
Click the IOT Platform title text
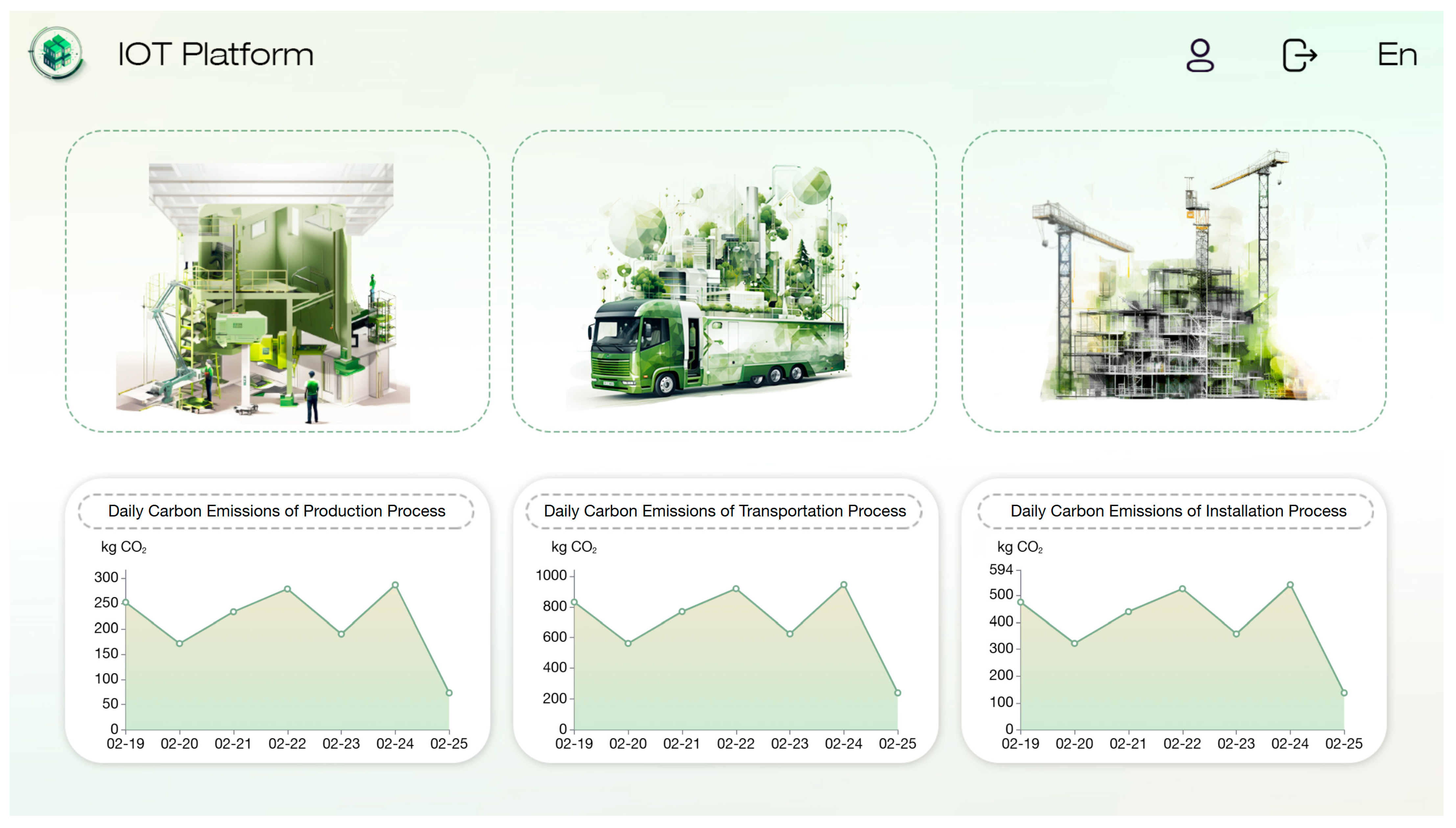click(x=215, y=55)
